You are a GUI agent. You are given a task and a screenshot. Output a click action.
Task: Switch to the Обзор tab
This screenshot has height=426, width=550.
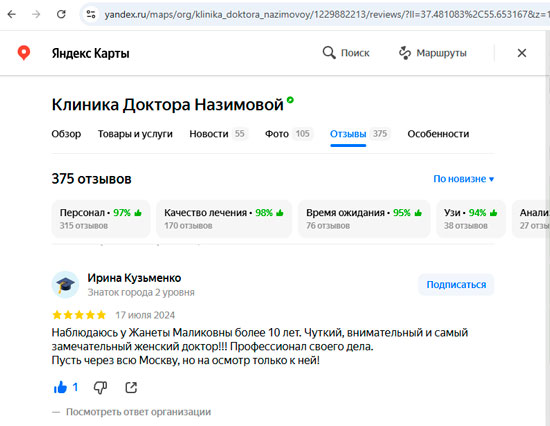66,134
